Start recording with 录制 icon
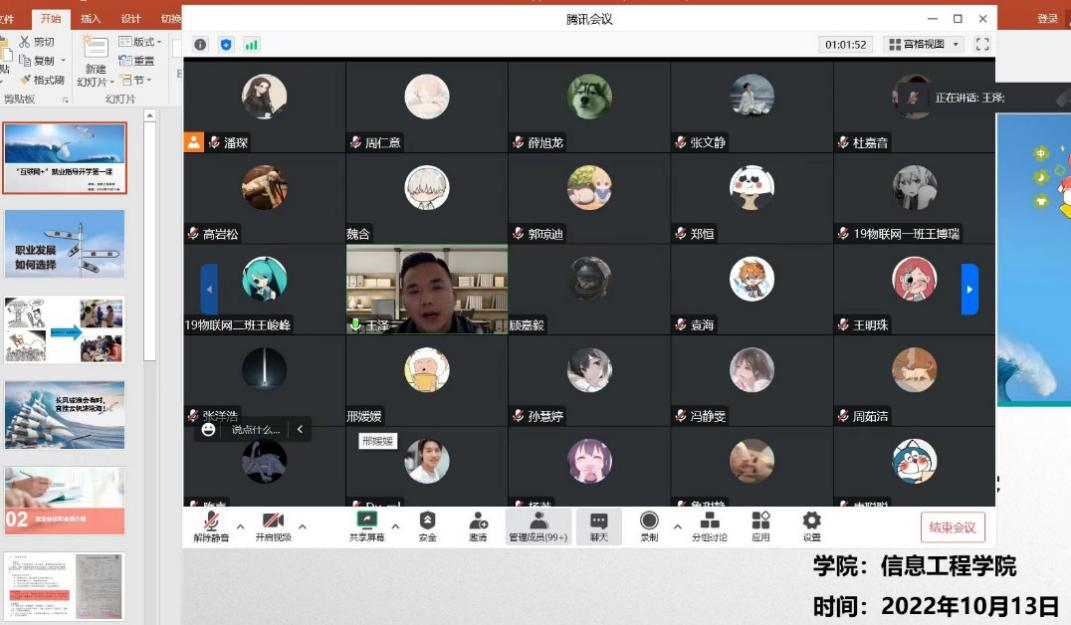1071x625 pixels. [649, 521]
